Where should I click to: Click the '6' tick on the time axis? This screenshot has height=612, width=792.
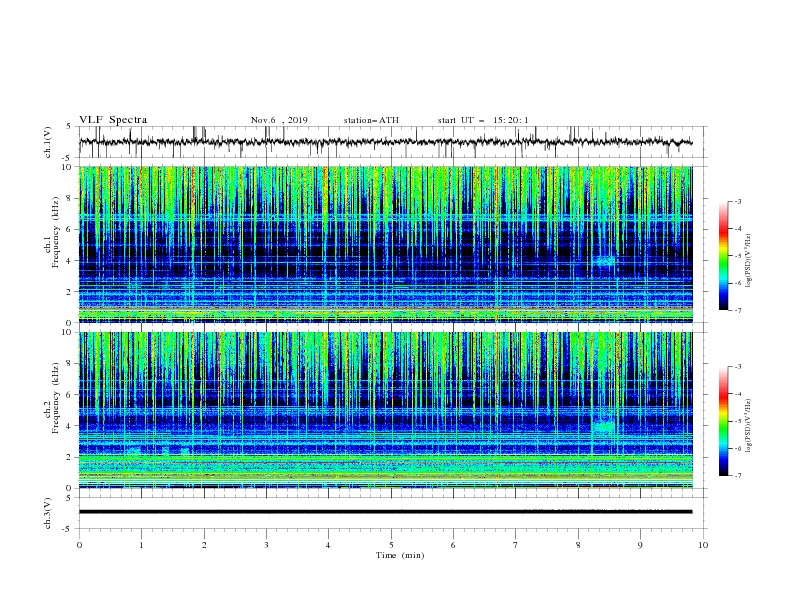pyautogui.click(x=453, y=545)
